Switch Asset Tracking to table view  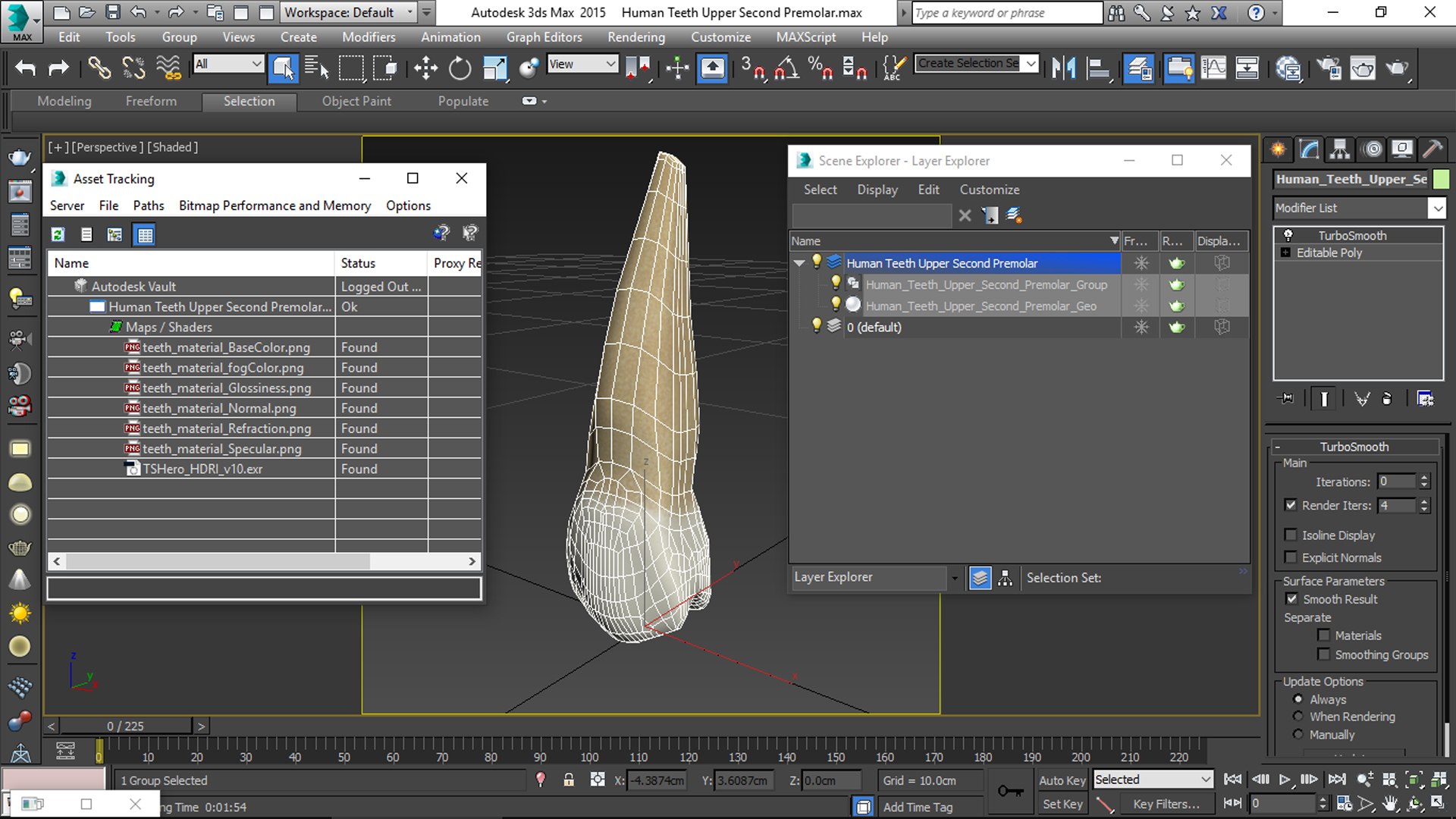[144, 234]
